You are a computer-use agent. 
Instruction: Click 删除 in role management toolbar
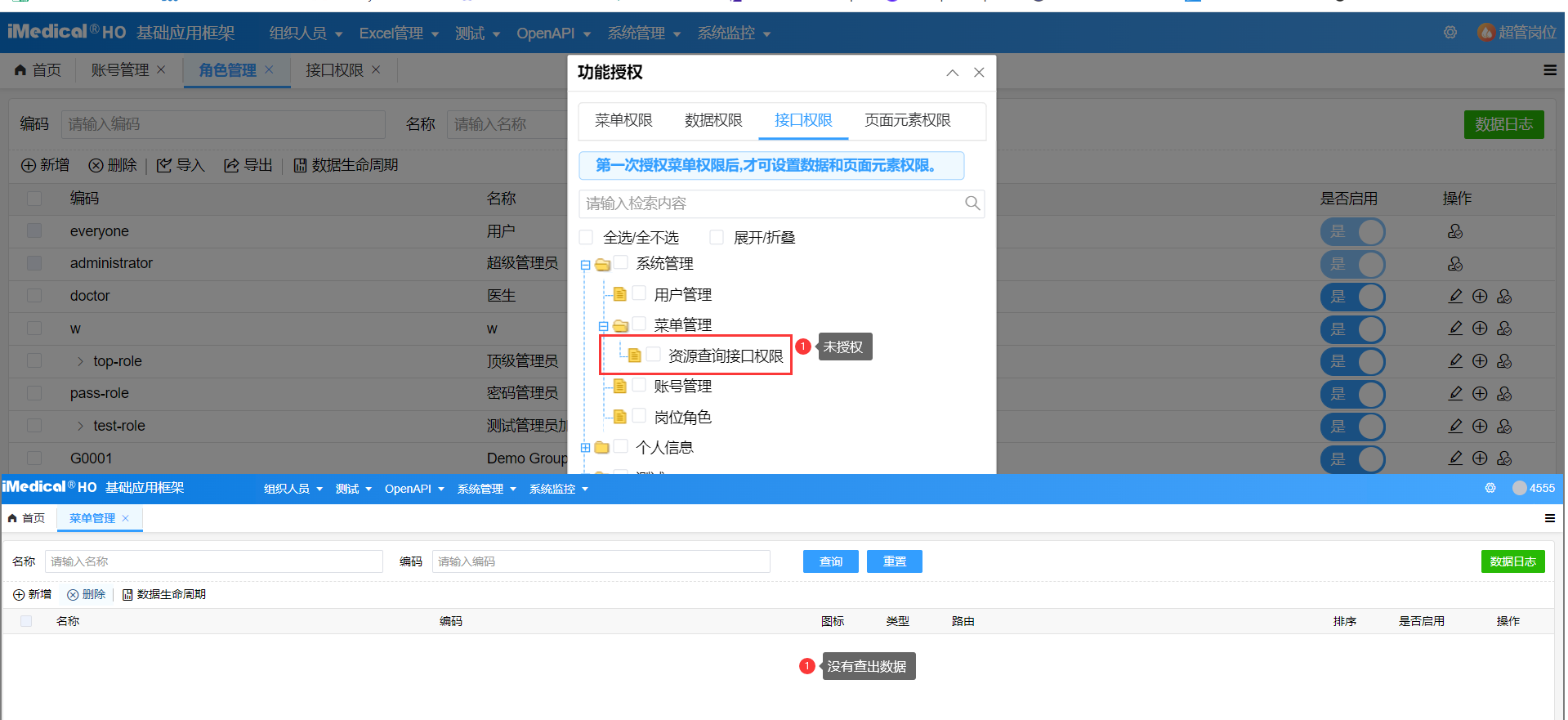[113, 165]
